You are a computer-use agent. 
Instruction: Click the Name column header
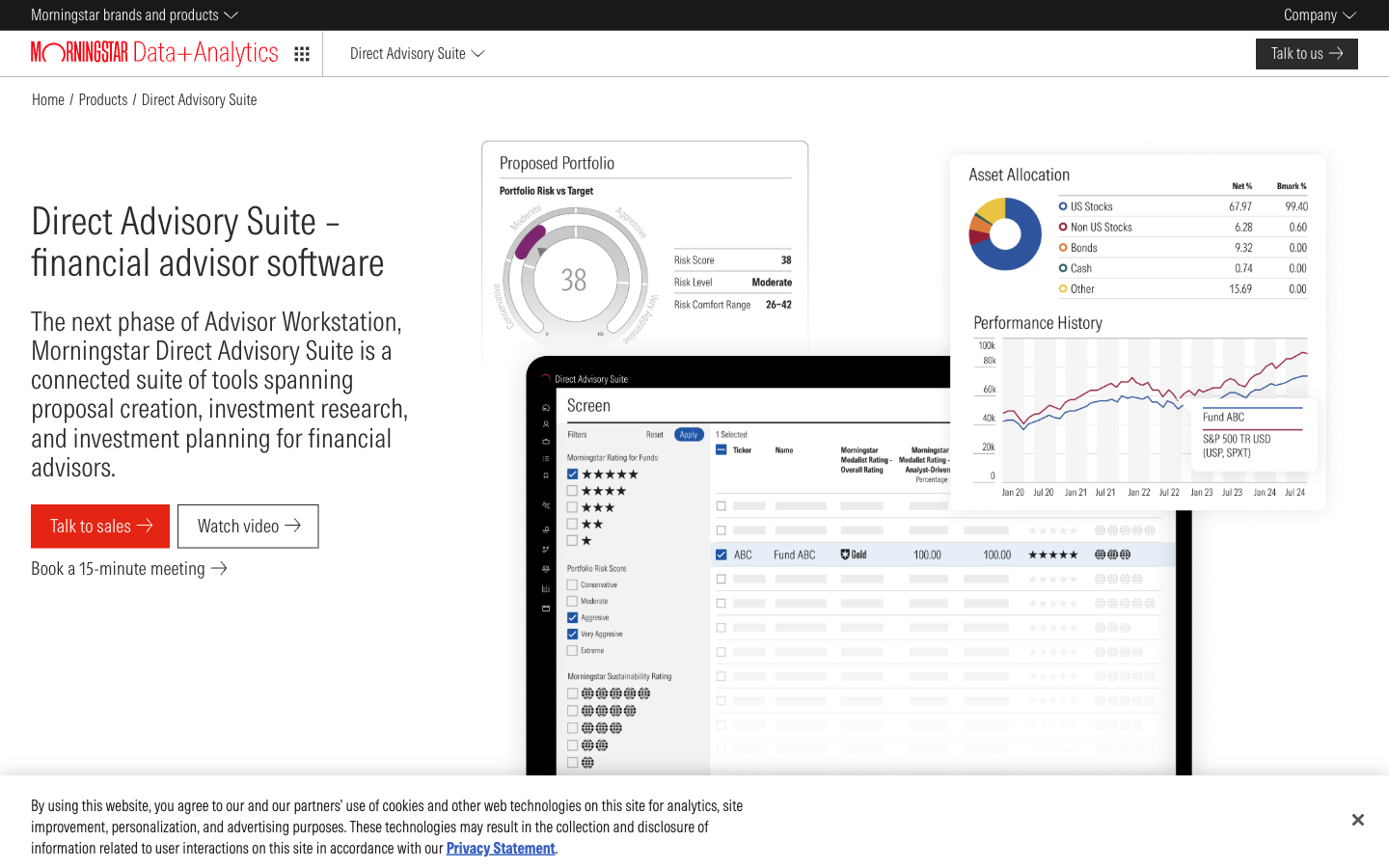(x=784, y=450)
